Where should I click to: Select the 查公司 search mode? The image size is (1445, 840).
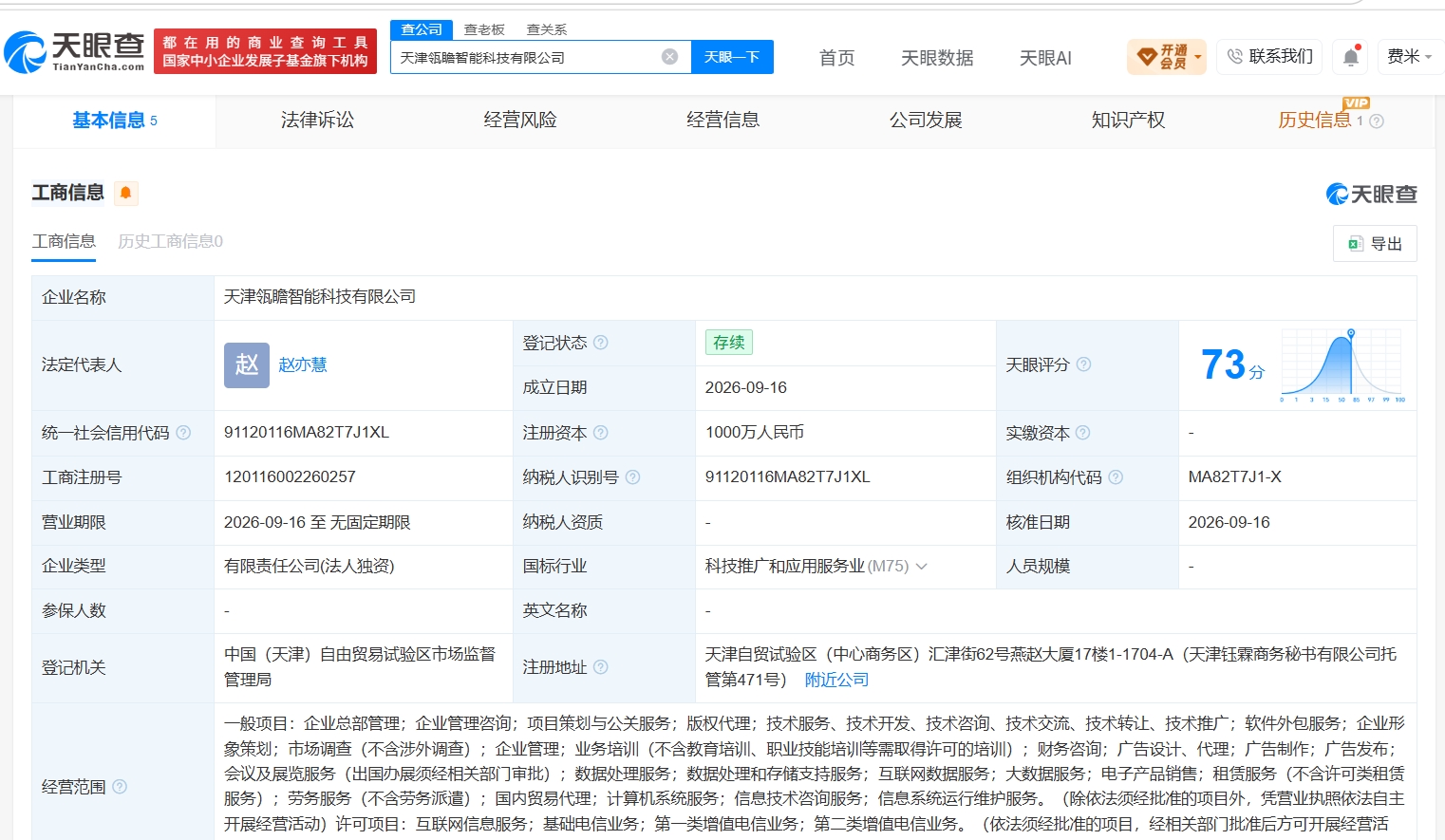click(422, 29)
